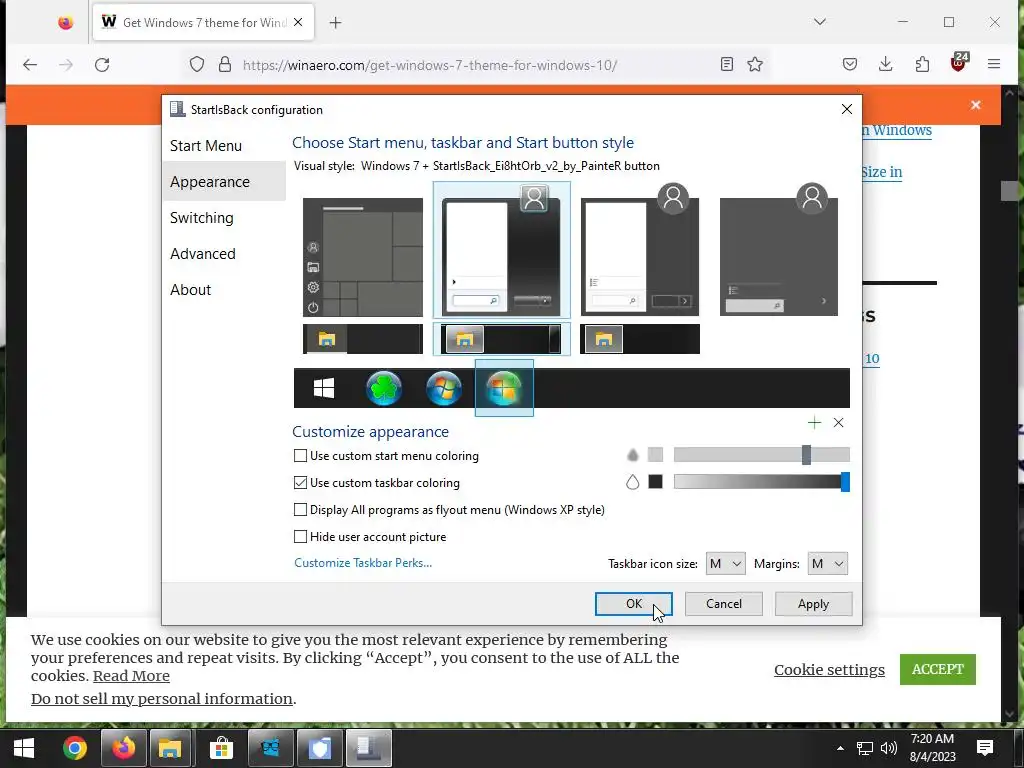Accept cookies with the ACCEPT button

937,669
